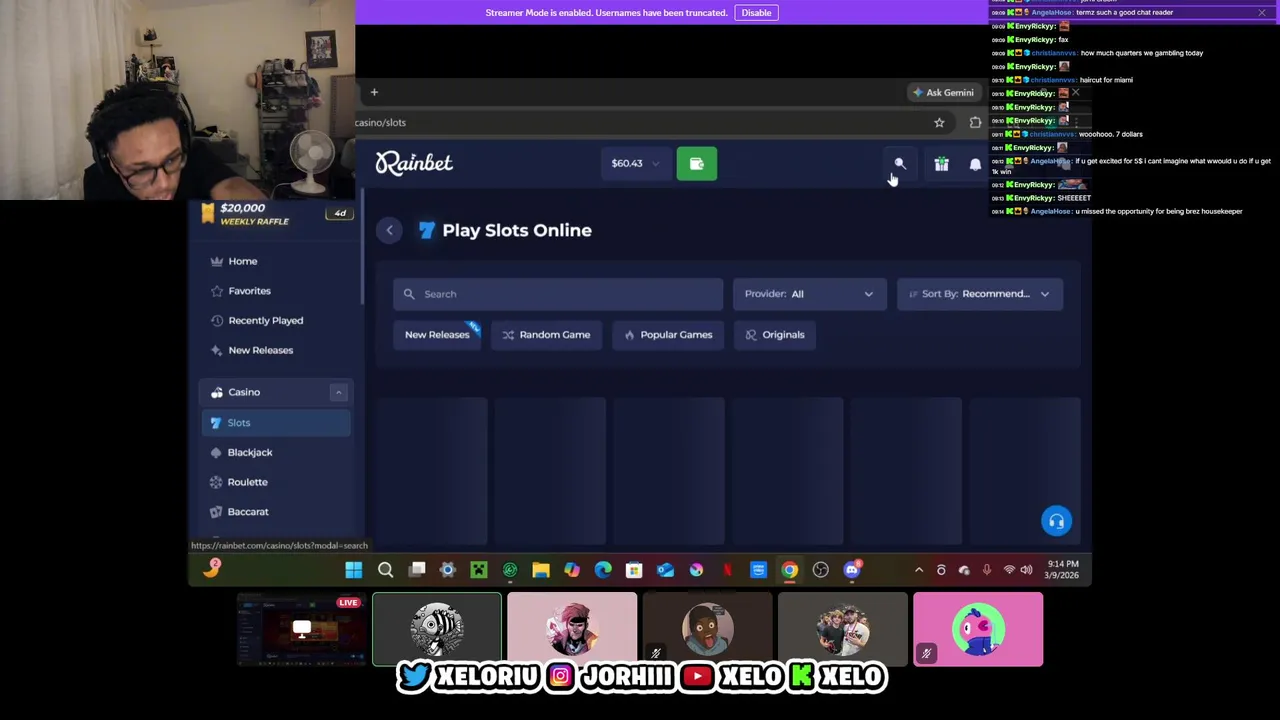Open Task View on the taskbar
This screenshot has height=720, width=1280.
click(x=417, y=570)
